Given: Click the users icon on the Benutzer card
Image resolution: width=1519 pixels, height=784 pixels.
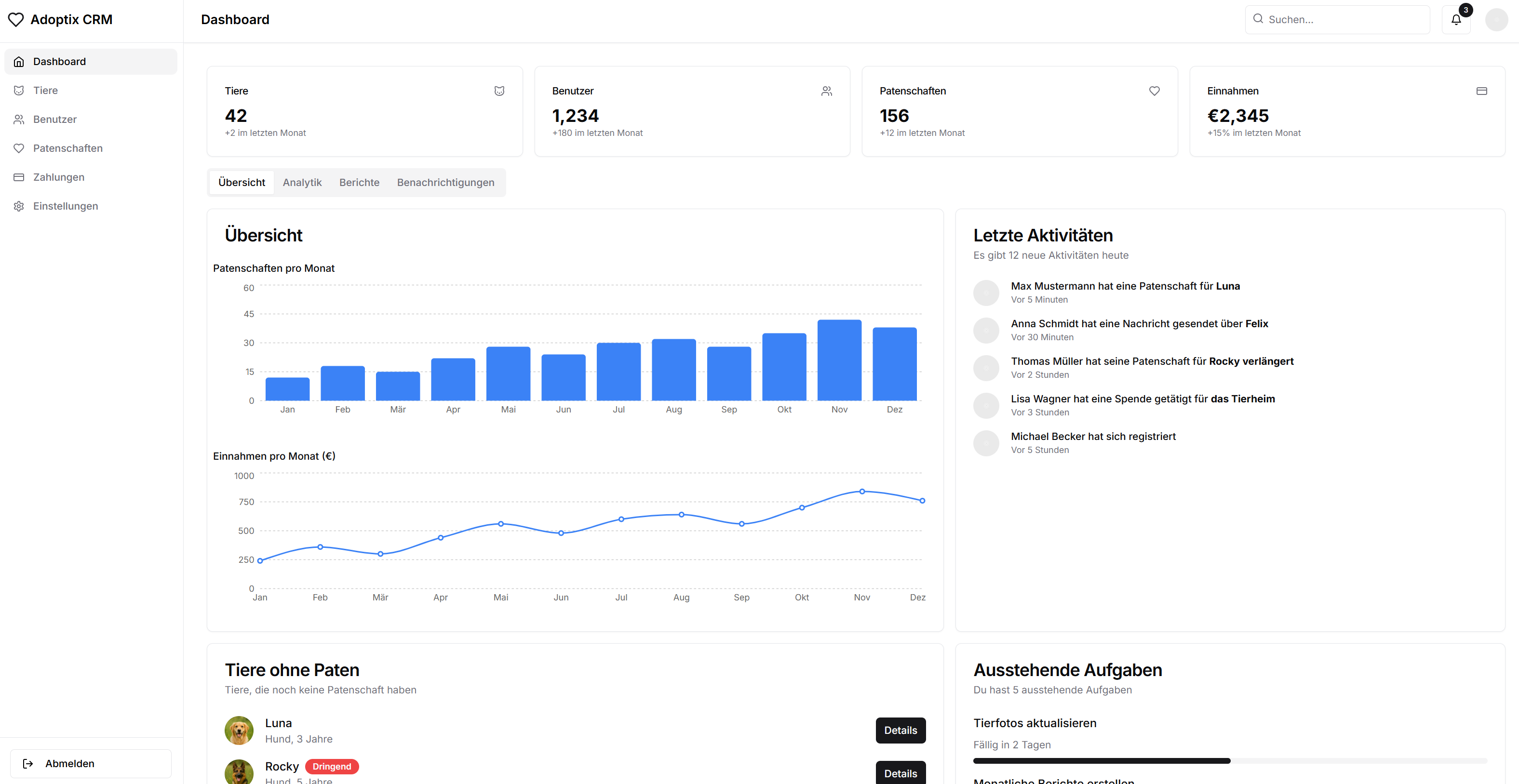Looking at the screenshot, I should pyautogui.click(x=827, y=91).
